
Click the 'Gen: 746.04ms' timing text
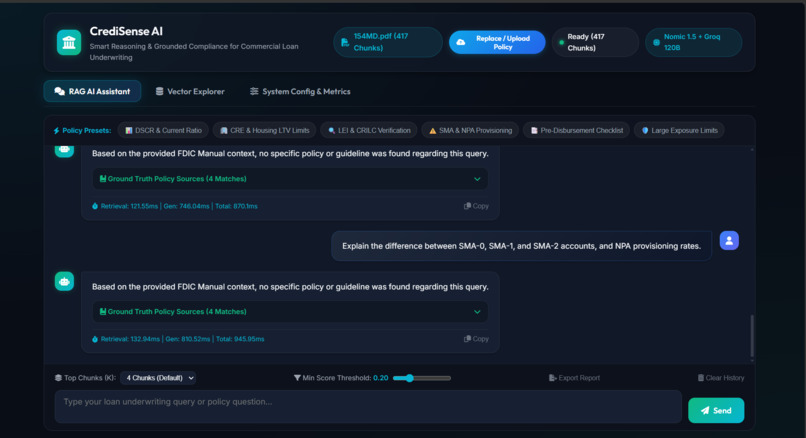coord(186,206)
